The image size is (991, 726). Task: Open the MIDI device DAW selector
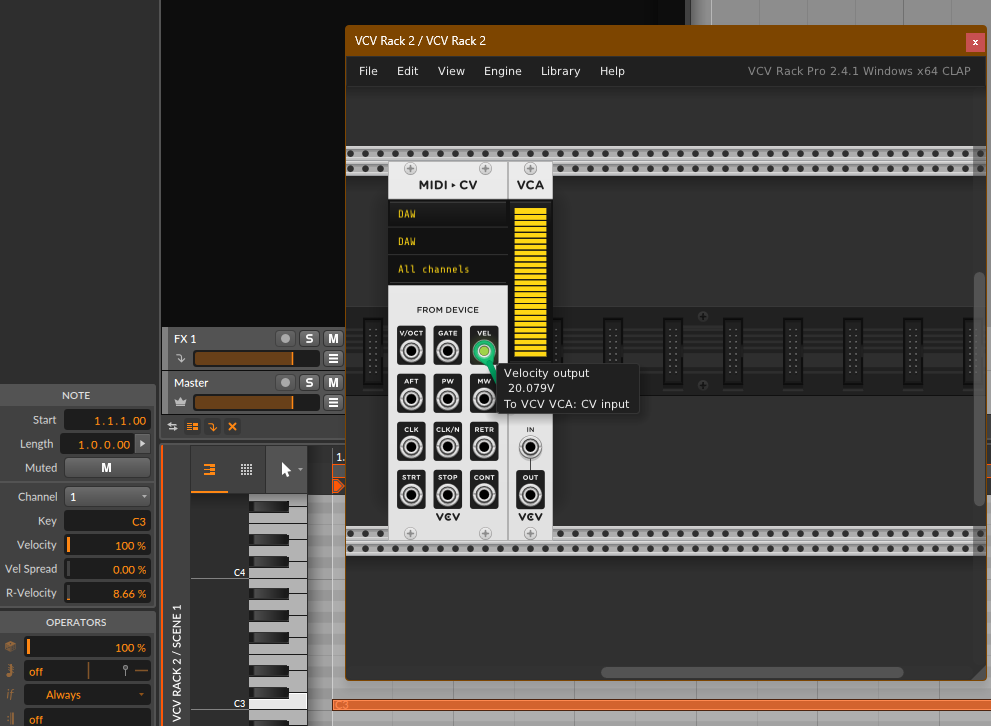click(x=447, y=241)
